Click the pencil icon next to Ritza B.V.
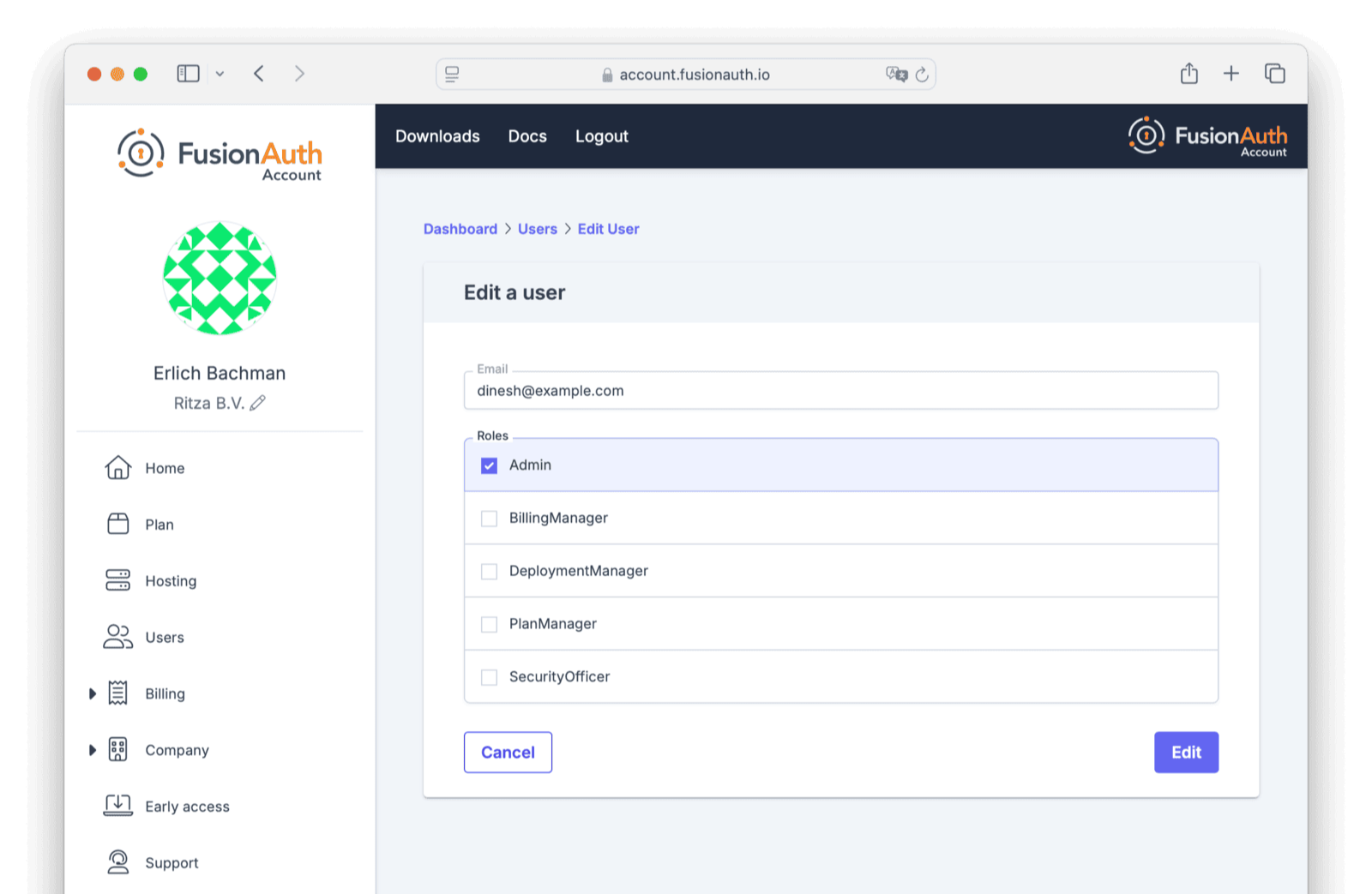 point(257,403)
